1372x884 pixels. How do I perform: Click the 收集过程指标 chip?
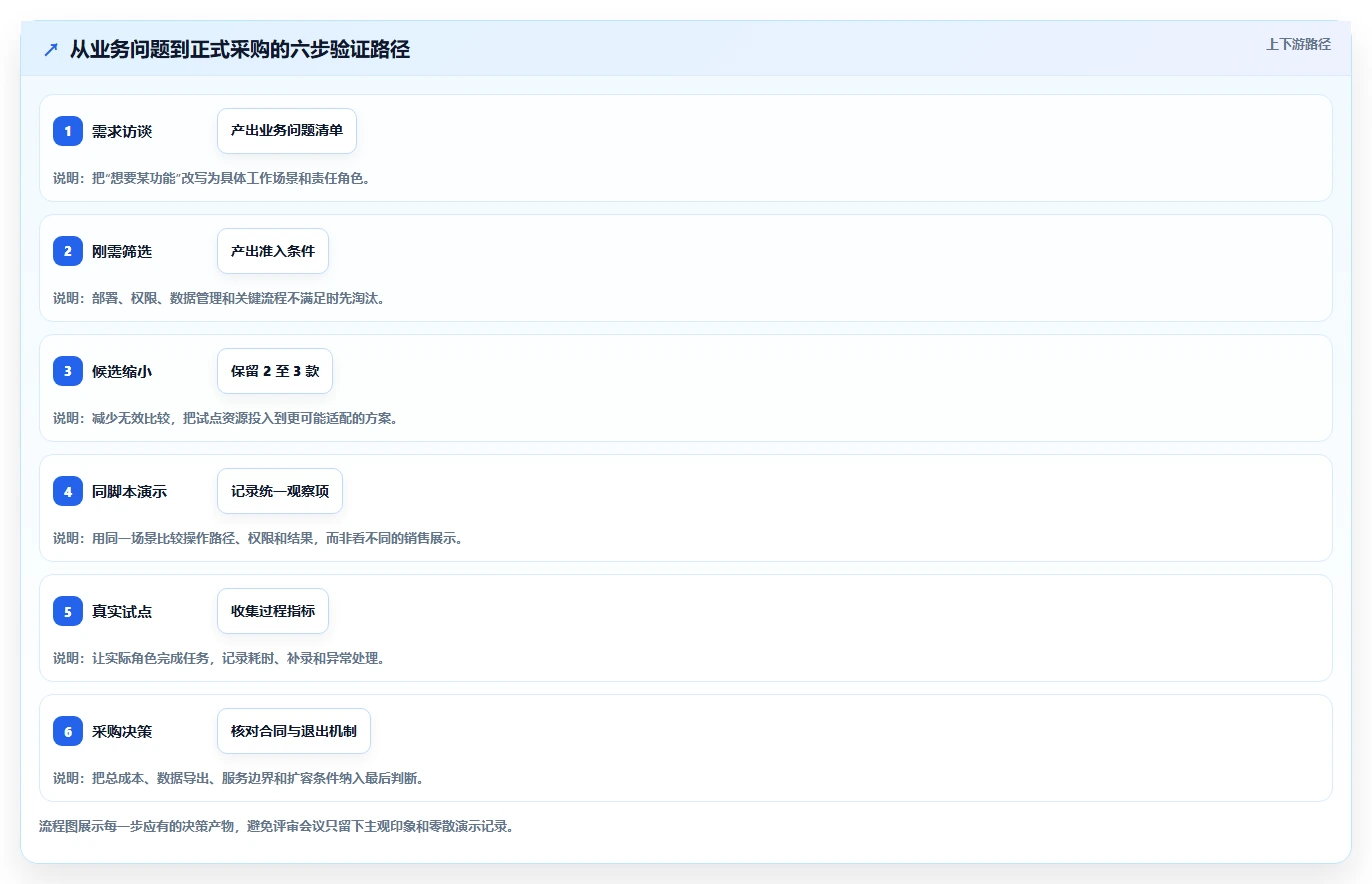pyautogui.click(x=273, y=611)
